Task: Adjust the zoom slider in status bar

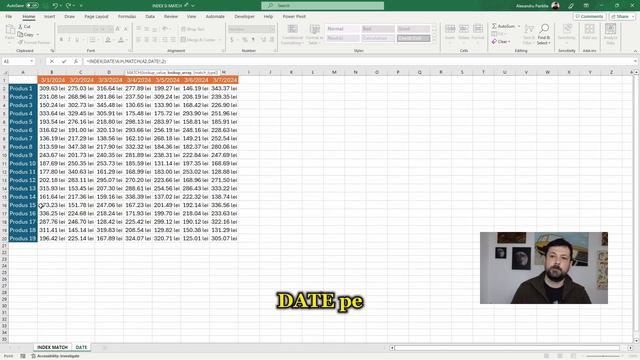Action: click(x=603, y=356)
